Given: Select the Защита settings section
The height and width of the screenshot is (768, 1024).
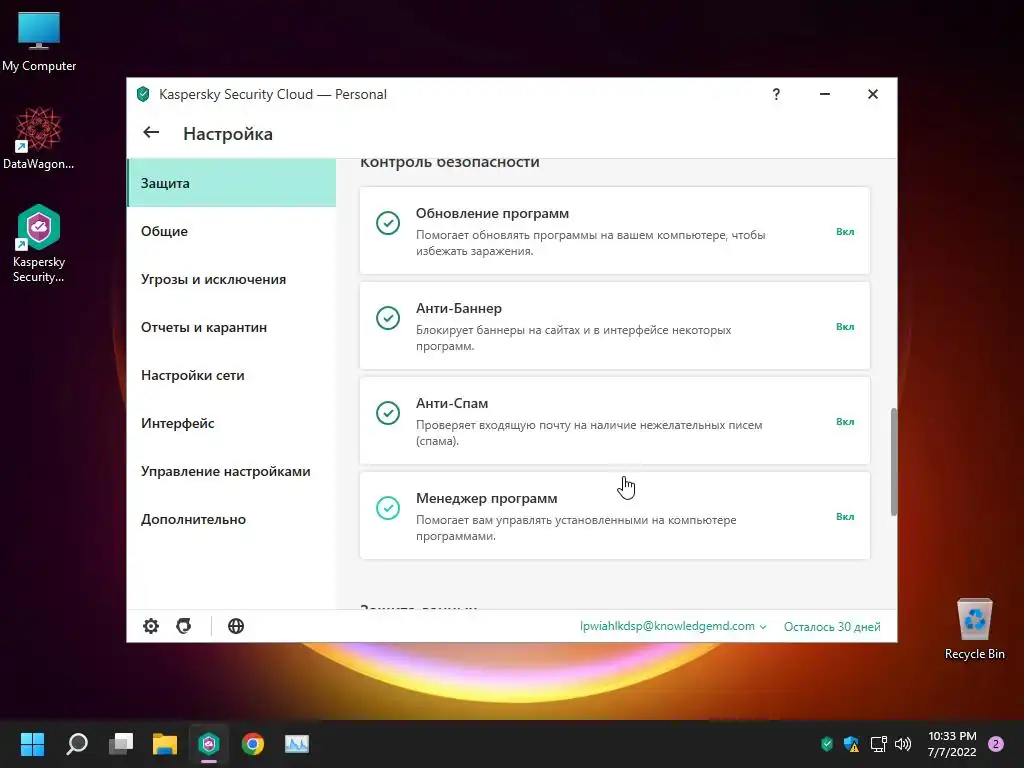Looking at the screenshot, I should [x=232, y=183].
